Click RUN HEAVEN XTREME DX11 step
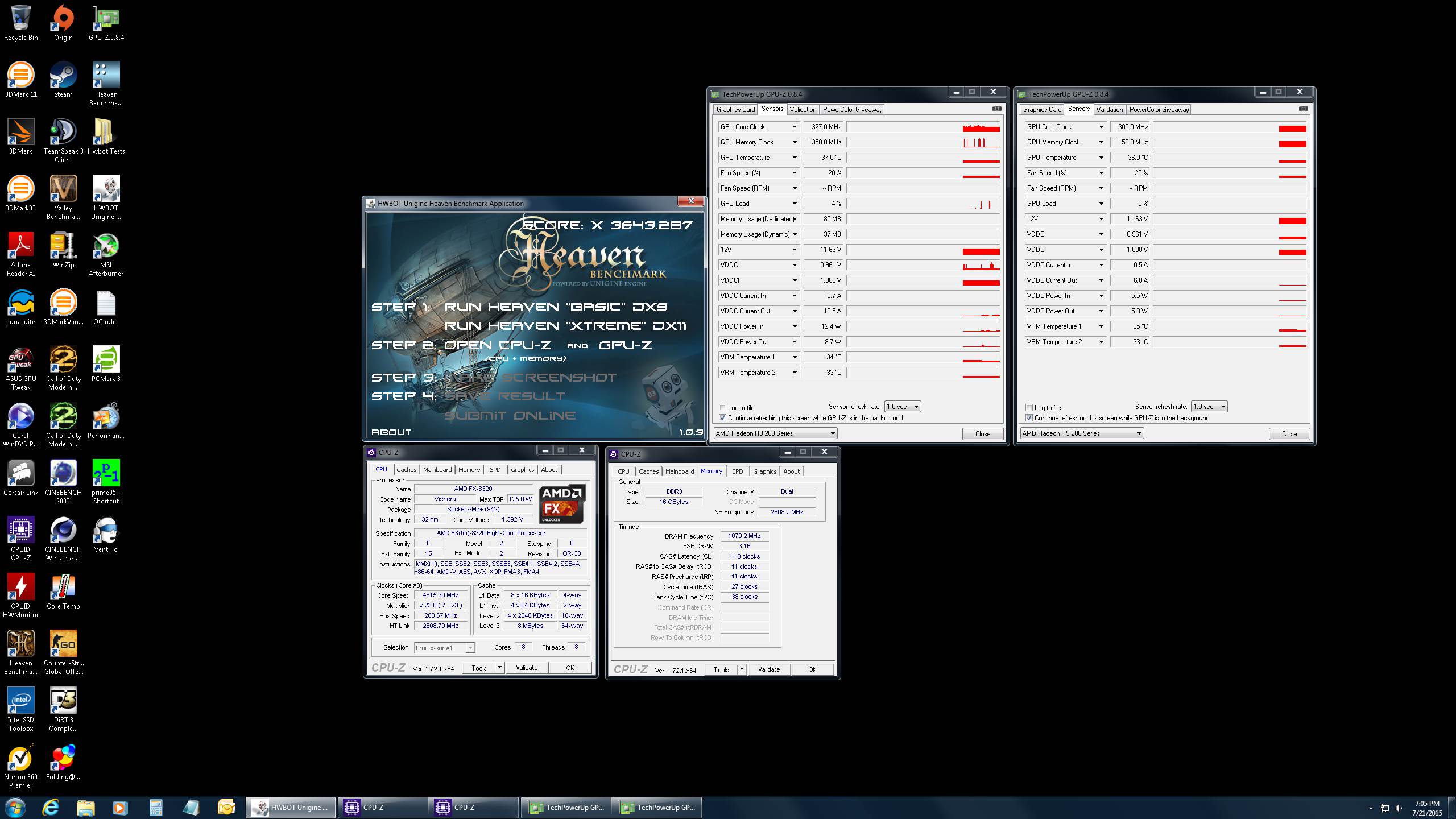Viewport: 1456px width, 819px height. pos(565,326)
